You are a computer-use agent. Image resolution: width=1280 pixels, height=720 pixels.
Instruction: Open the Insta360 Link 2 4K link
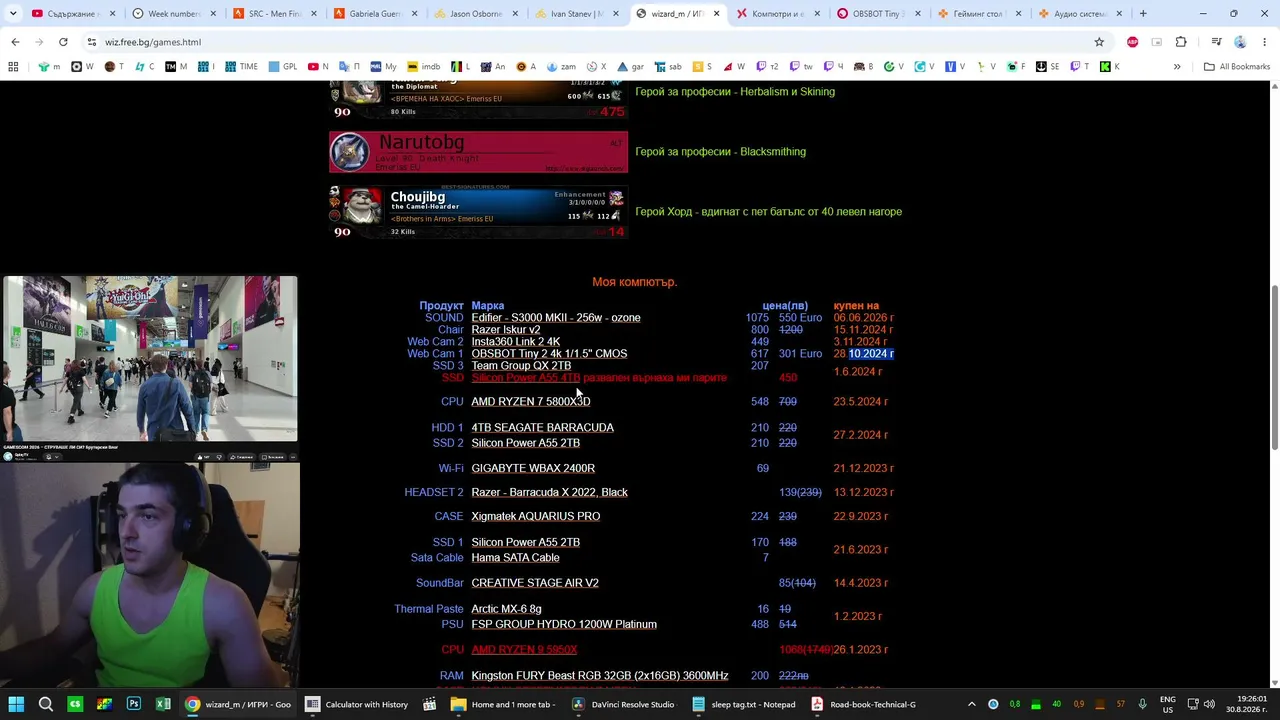(516, 342)
